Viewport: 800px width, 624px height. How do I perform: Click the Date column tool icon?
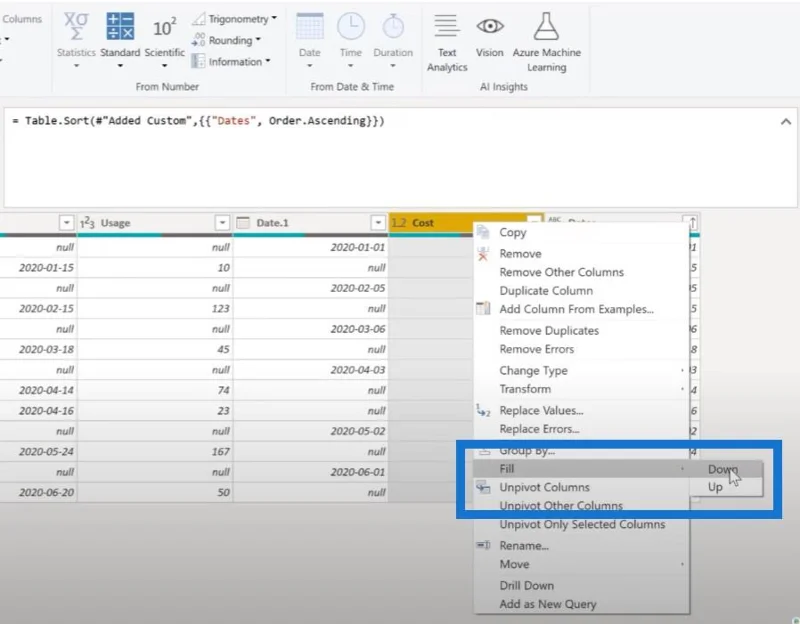point(310,27)
